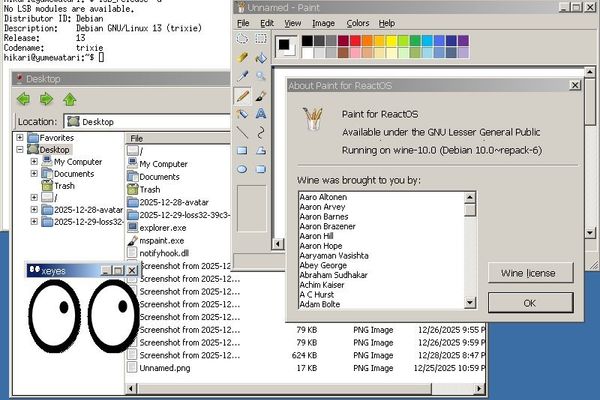Close the About Paint for ReactOS dialog

point(575,85)
